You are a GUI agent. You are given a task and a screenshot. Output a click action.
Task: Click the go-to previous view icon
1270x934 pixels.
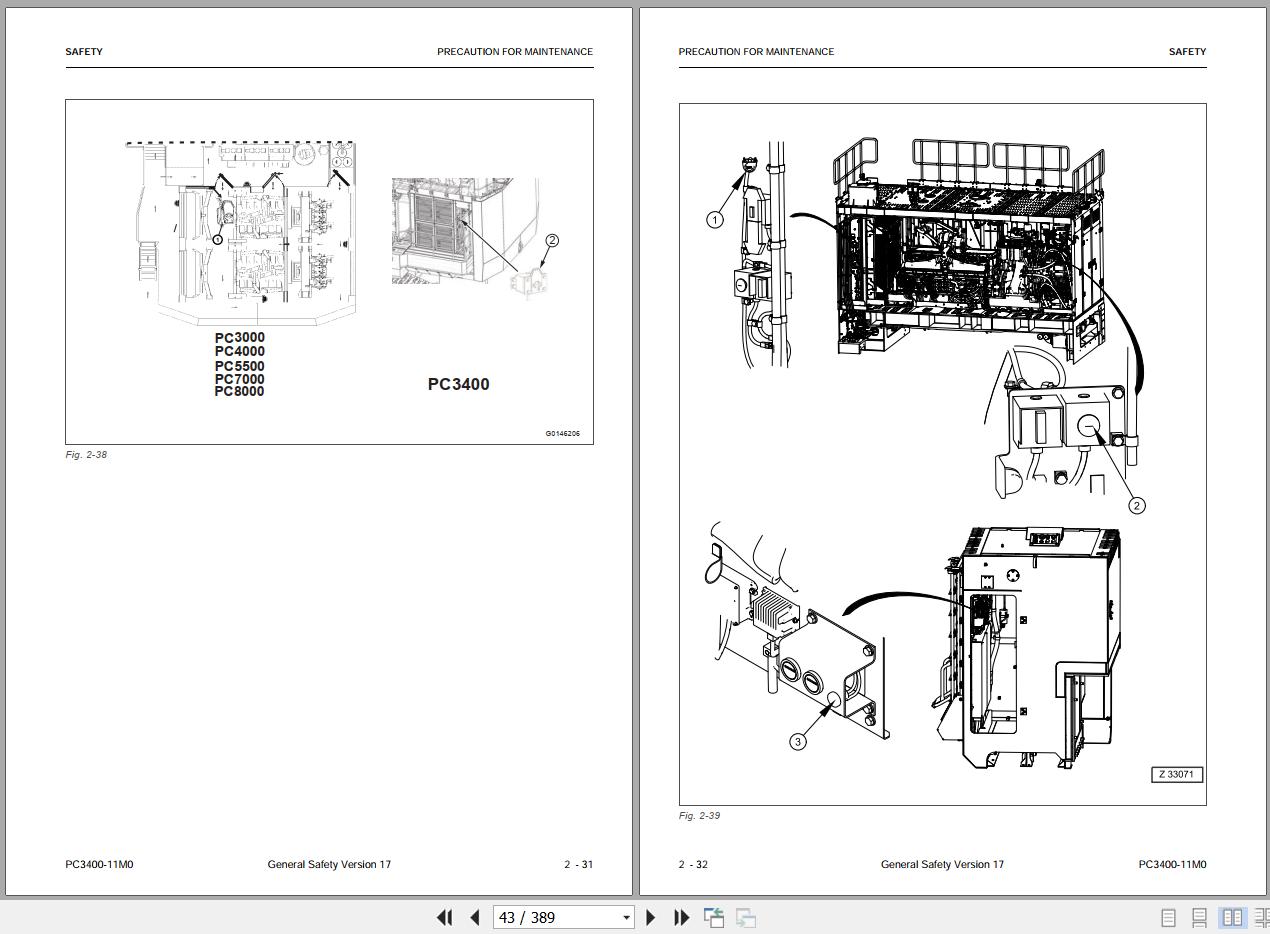coord(714,917)
